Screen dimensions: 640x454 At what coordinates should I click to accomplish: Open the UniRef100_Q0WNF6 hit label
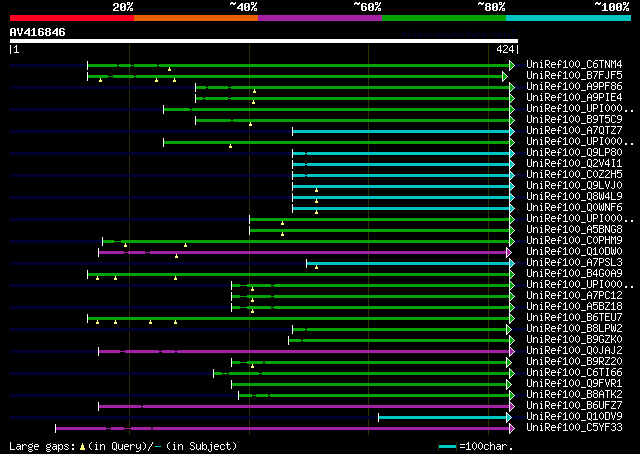click(x=574, y=207)
